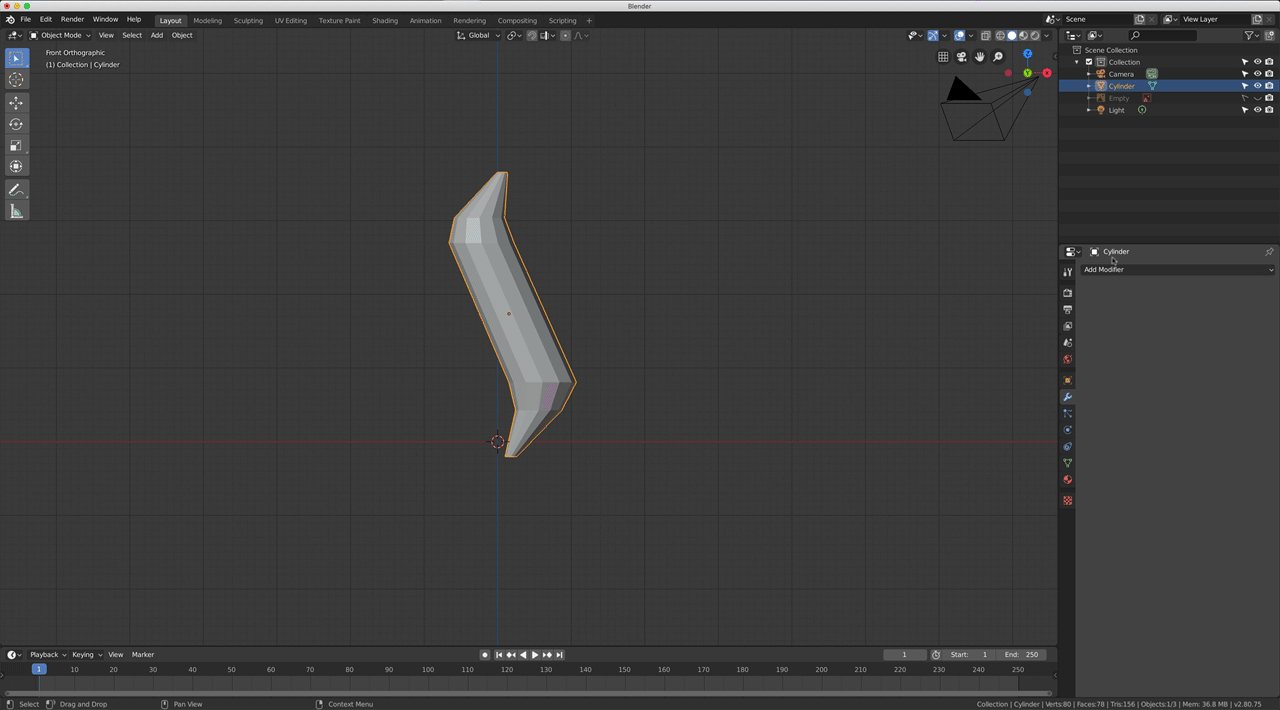The width and height of the screenshot is (1280, 710).
Task: Toggle camera view in viewport
Action: 961,57
